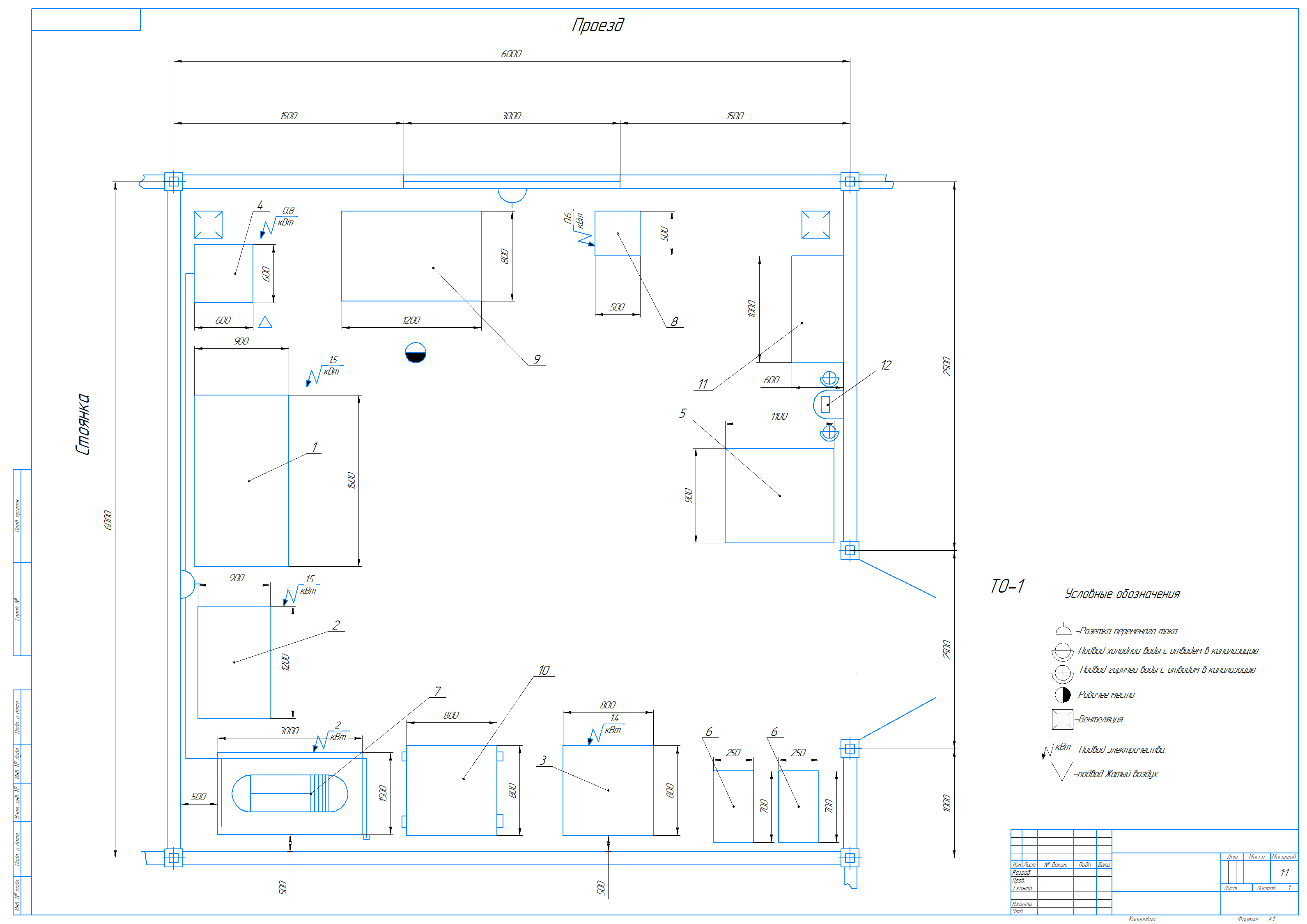Click the compressed air triangle beside item 4
Viewport: 1307px width, 924px height.
[265, 323]
